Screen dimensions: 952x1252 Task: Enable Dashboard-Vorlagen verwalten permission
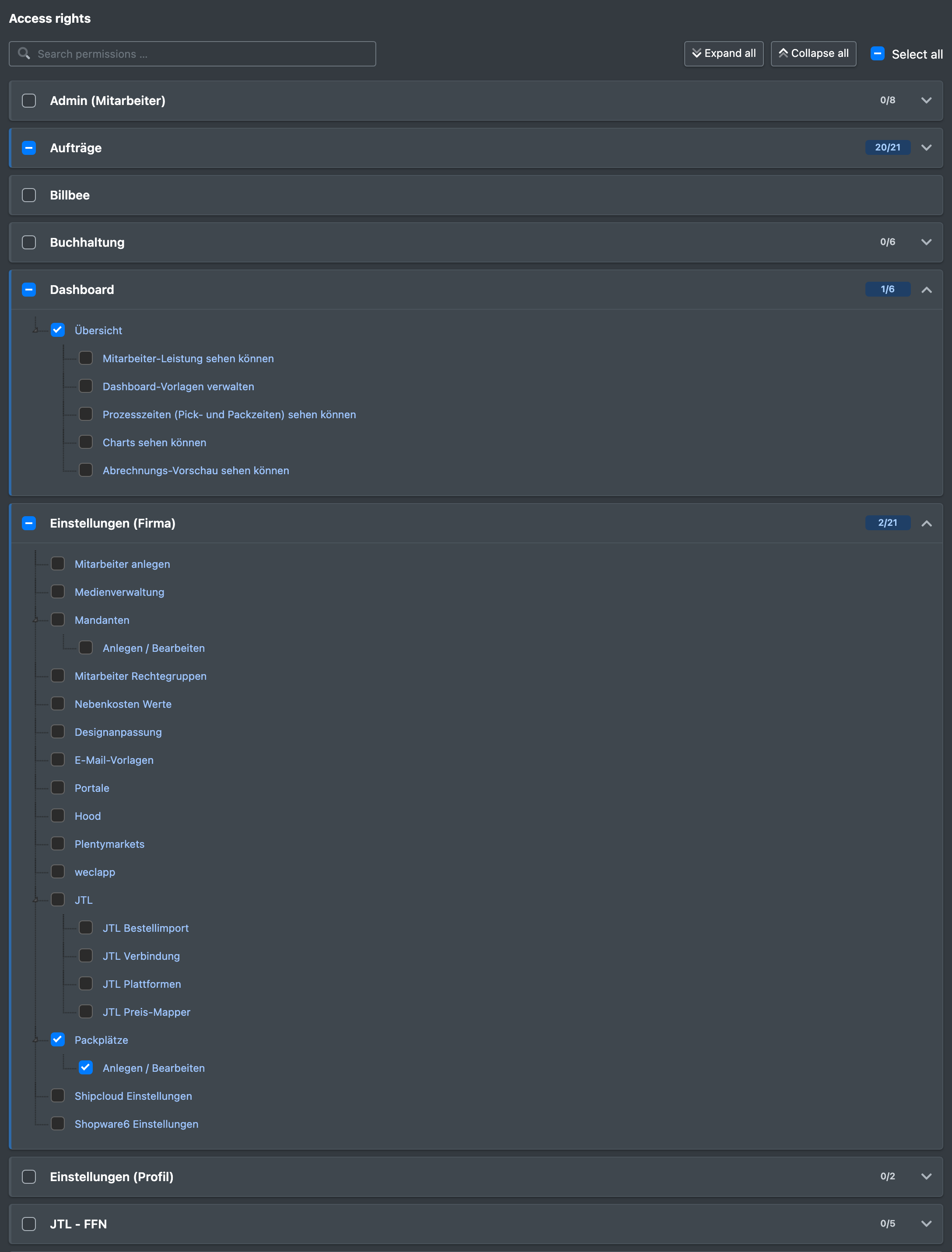coord(86,386)
